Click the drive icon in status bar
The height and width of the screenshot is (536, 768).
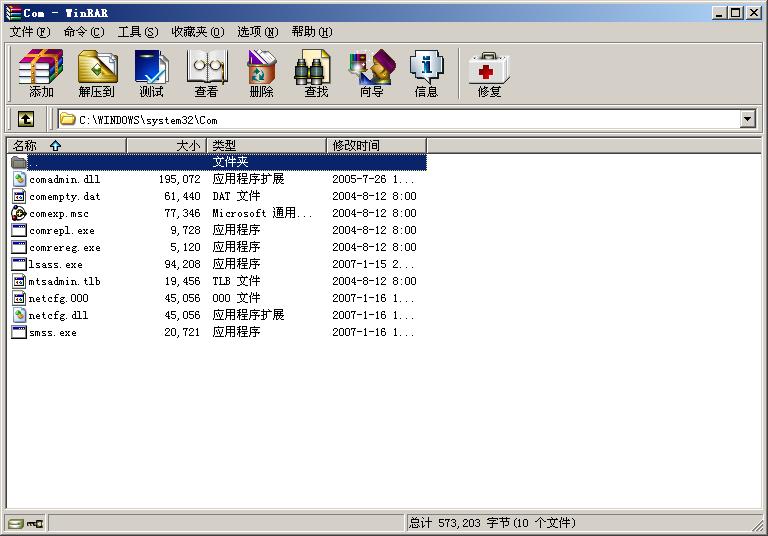[x=16, y=524]
